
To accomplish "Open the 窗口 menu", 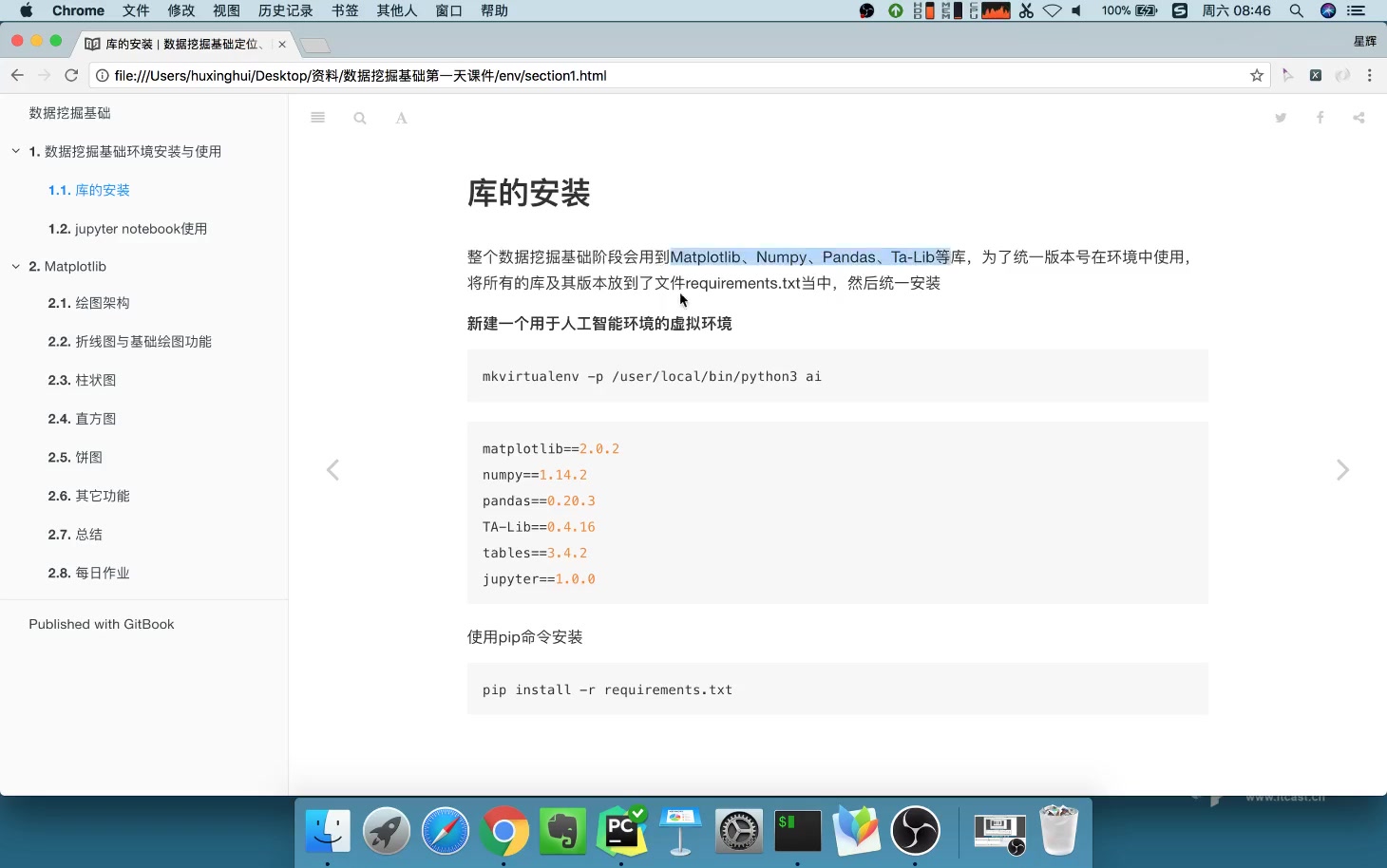I will click(x=449, y=10).
